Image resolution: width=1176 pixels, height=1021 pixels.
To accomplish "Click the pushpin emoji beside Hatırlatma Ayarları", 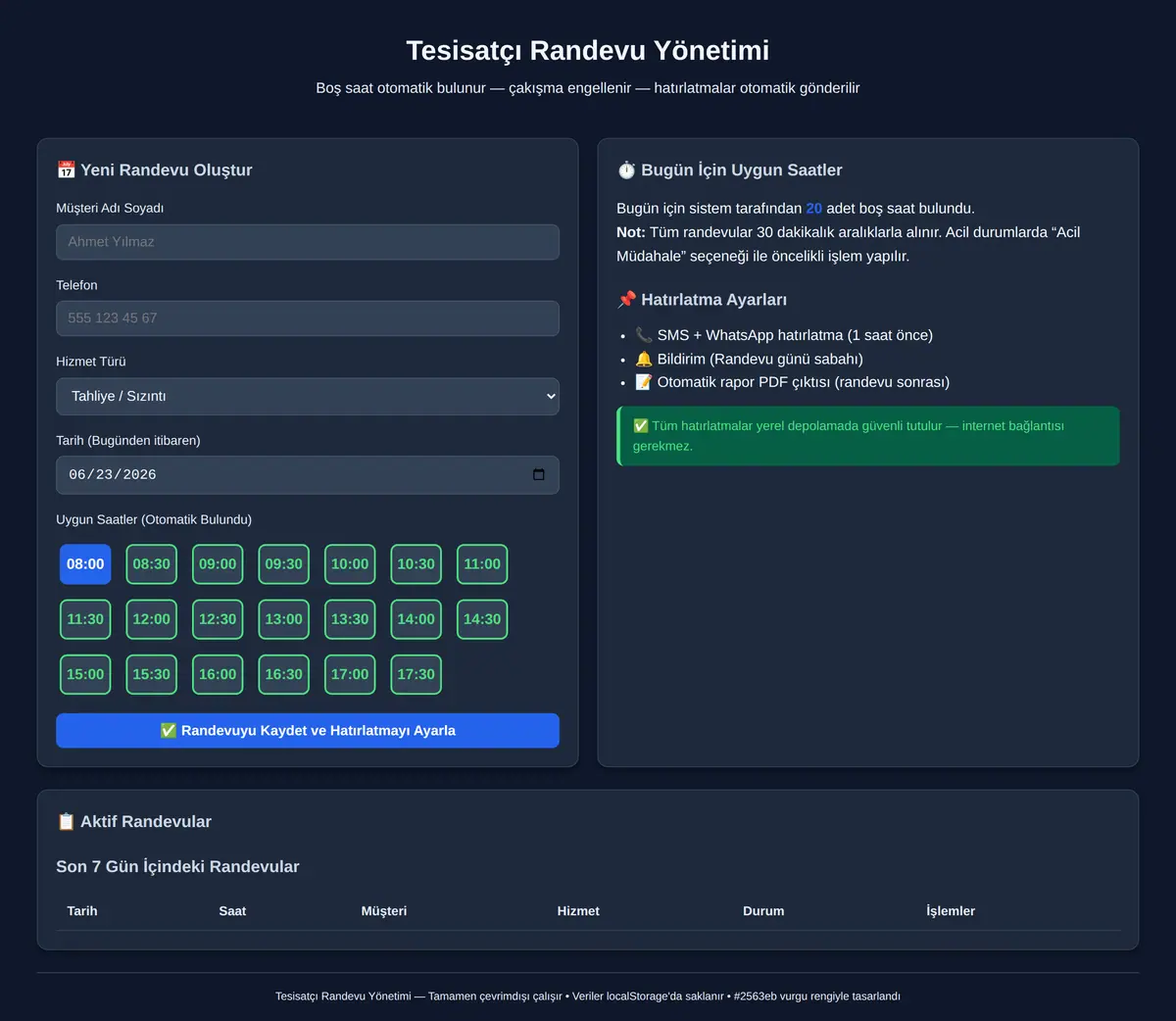I will point(626,300).
